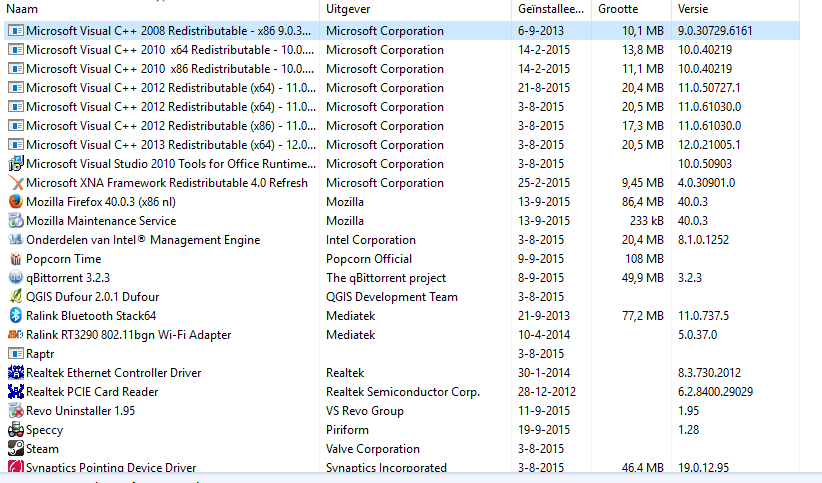Select Revo Uninstaller 1.95 name

click(80, 411)
